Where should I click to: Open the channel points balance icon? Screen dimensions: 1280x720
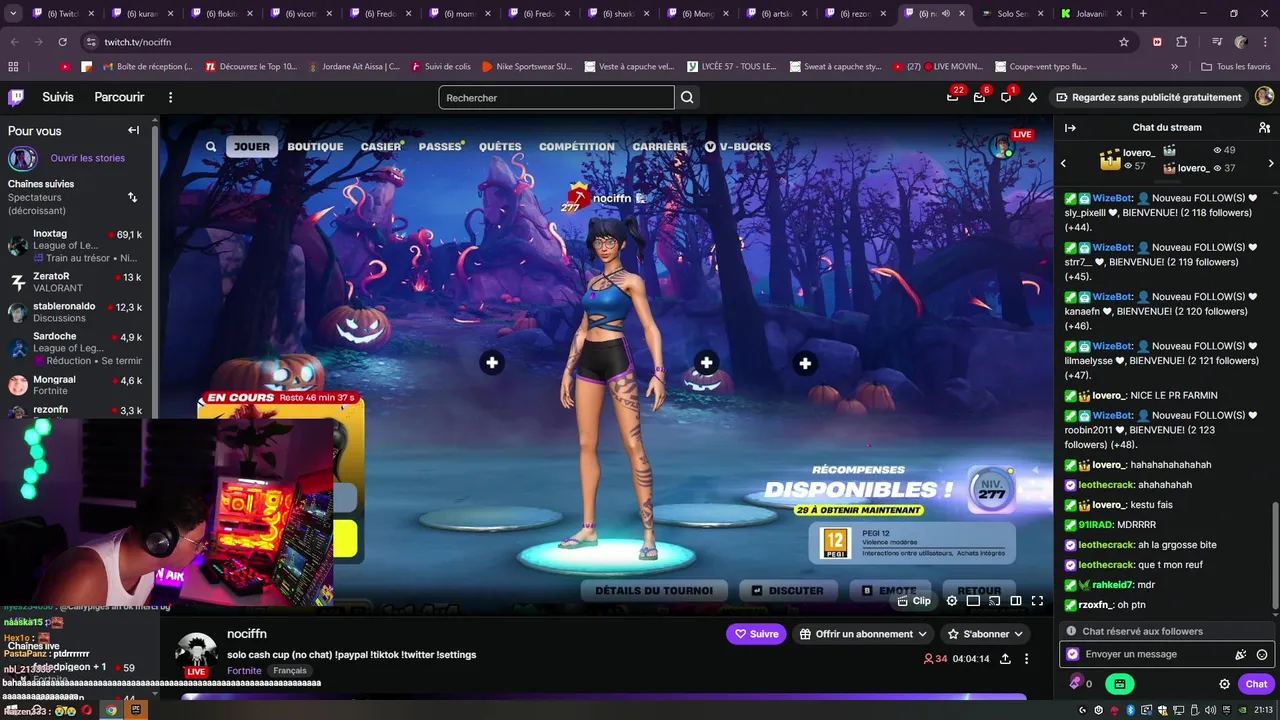[1076, 682]
